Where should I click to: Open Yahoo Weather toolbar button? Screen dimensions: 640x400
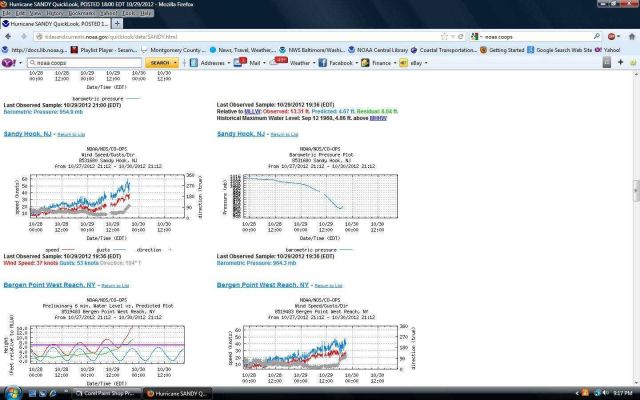pos(290,63)
